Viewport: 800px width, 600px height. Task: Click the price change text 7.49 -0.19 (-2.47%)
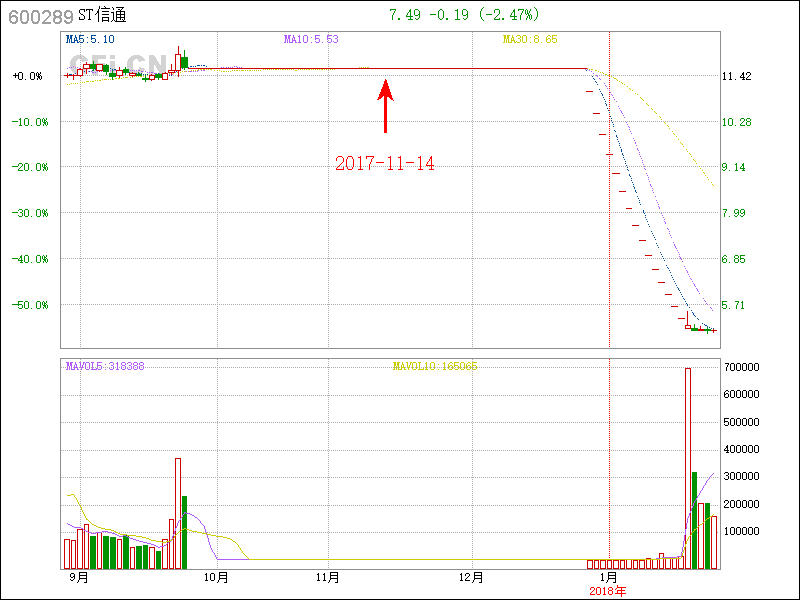[x=463, y=15]
